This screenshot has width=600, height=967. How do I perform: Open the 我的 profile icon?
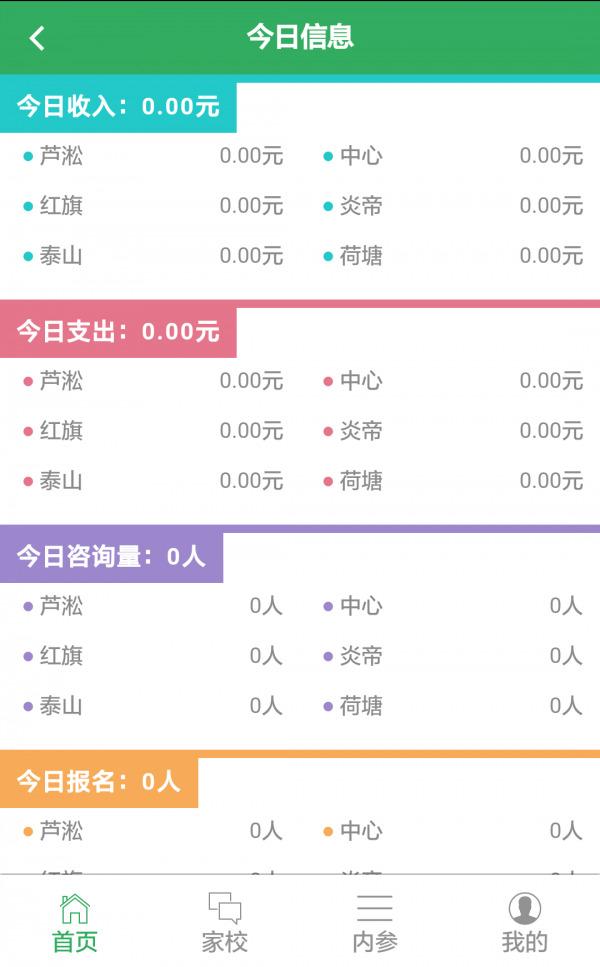[x=525, y=907]
